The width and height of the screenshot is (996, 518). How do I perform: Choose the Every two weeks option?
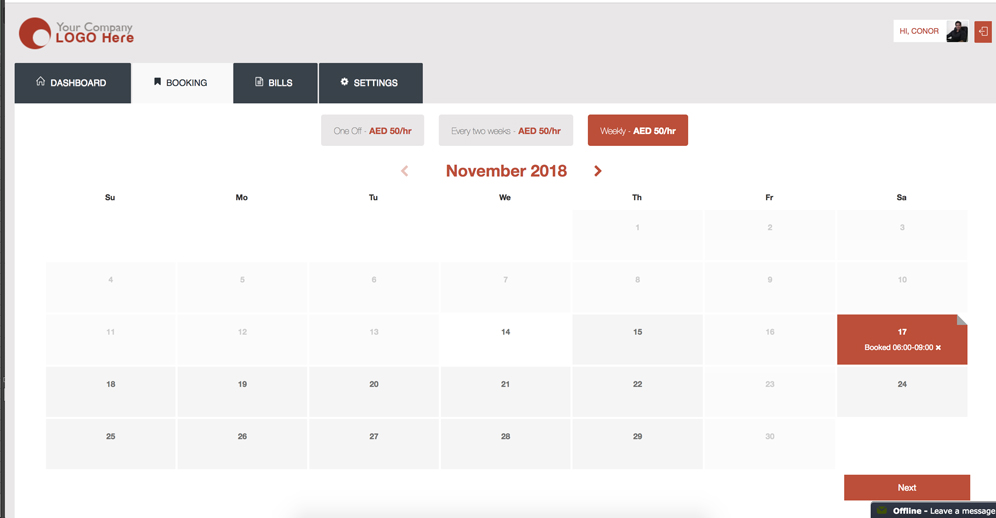(506, 130)
